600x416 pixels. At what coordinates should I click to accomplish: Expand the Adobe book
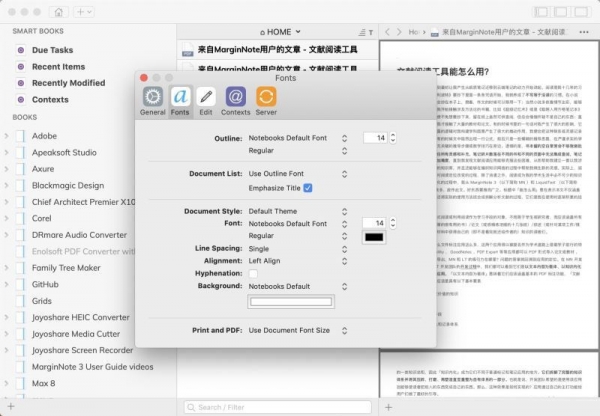point(7,136)
